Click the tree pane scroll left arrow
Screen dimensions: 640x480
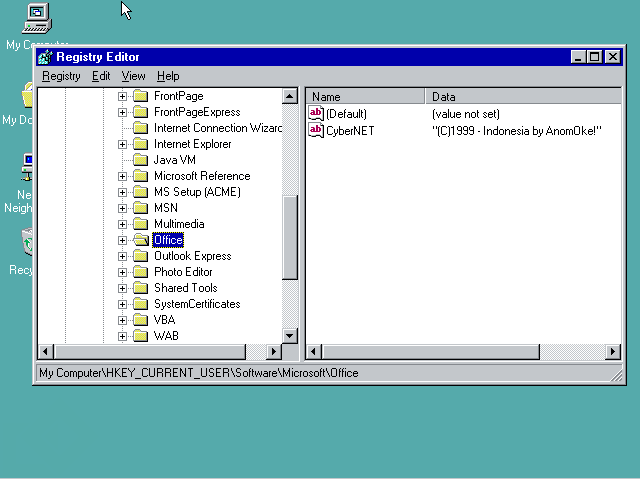coord(46,351)
